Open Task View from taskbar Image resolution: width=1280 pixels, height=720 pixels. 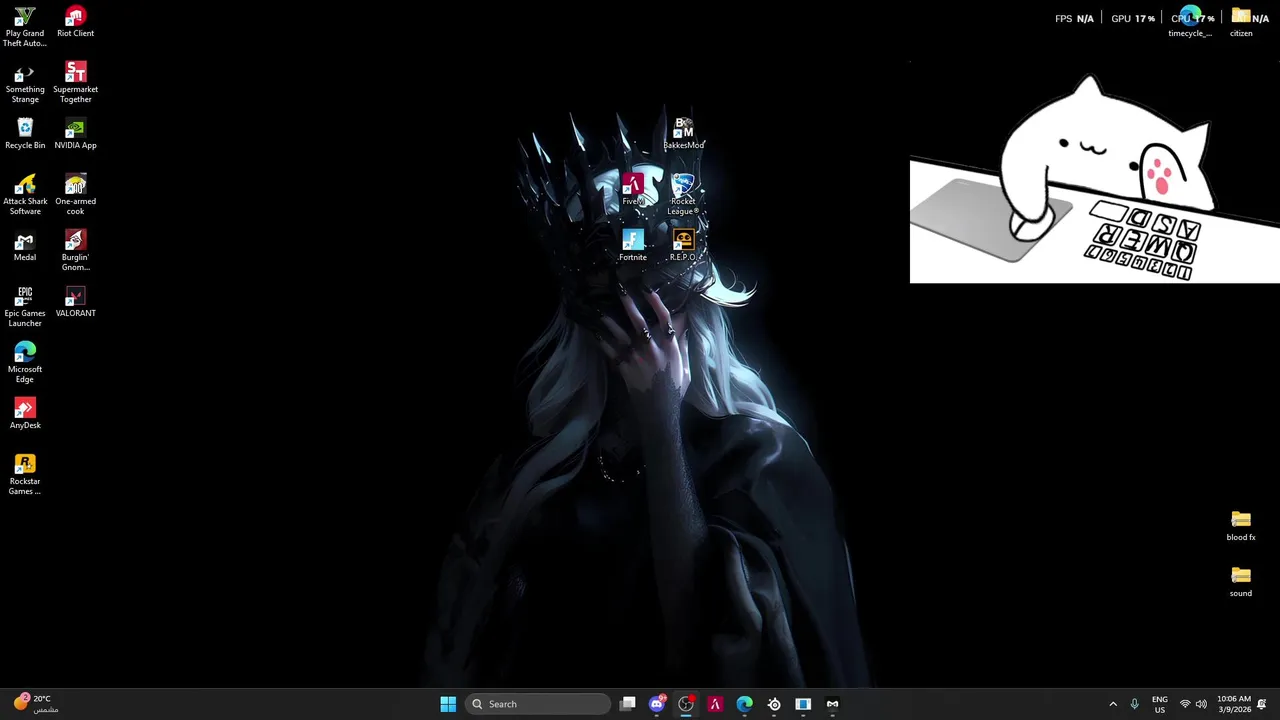(x=627, y=704)
